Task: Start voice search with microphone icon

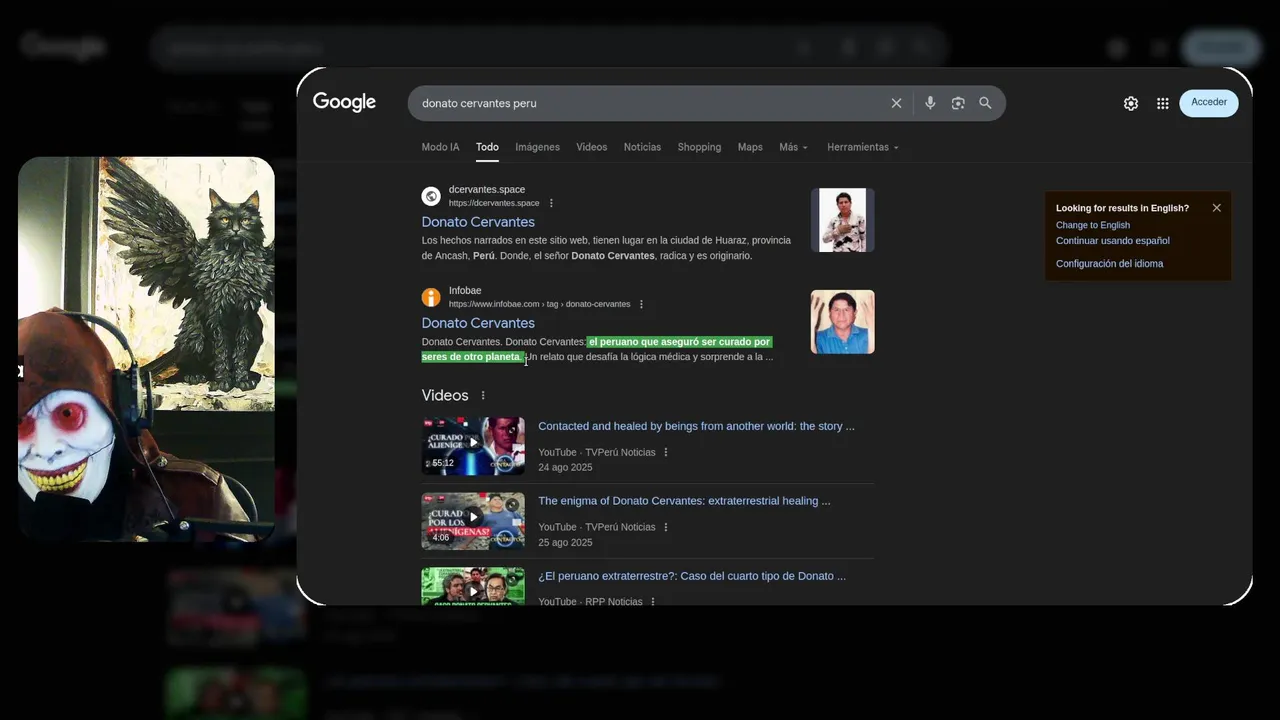Action: pyautogui.click(x=930, y=103)
